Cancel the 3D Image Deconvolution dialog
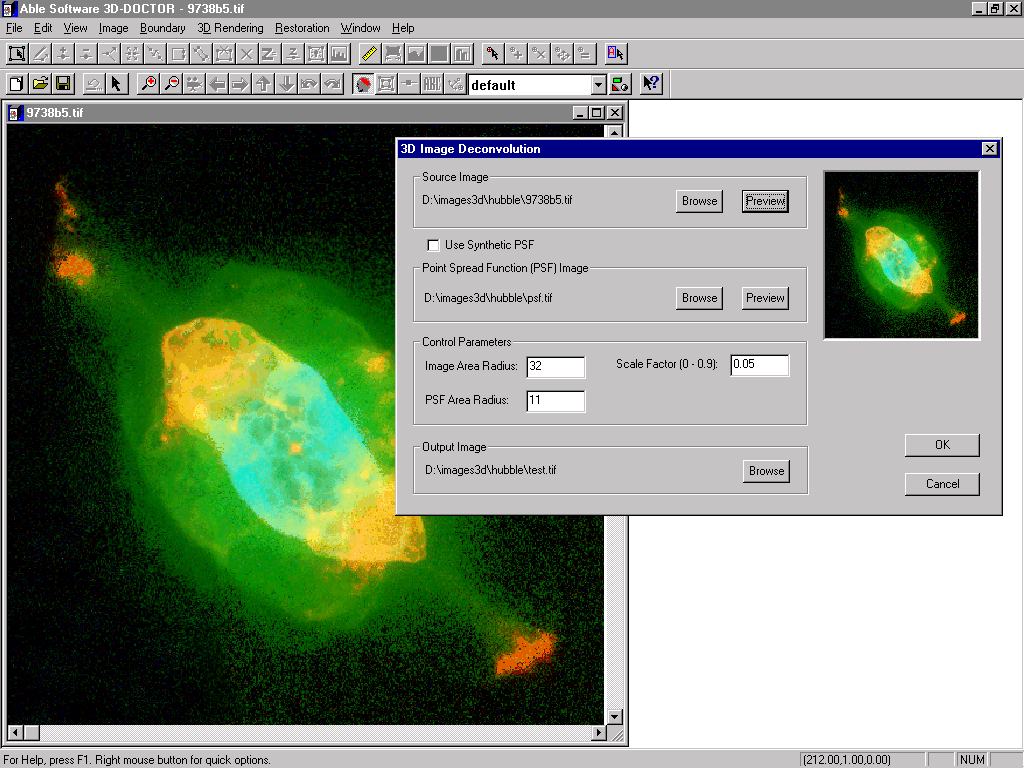1024x768 pixels. (x=942, y=484)
